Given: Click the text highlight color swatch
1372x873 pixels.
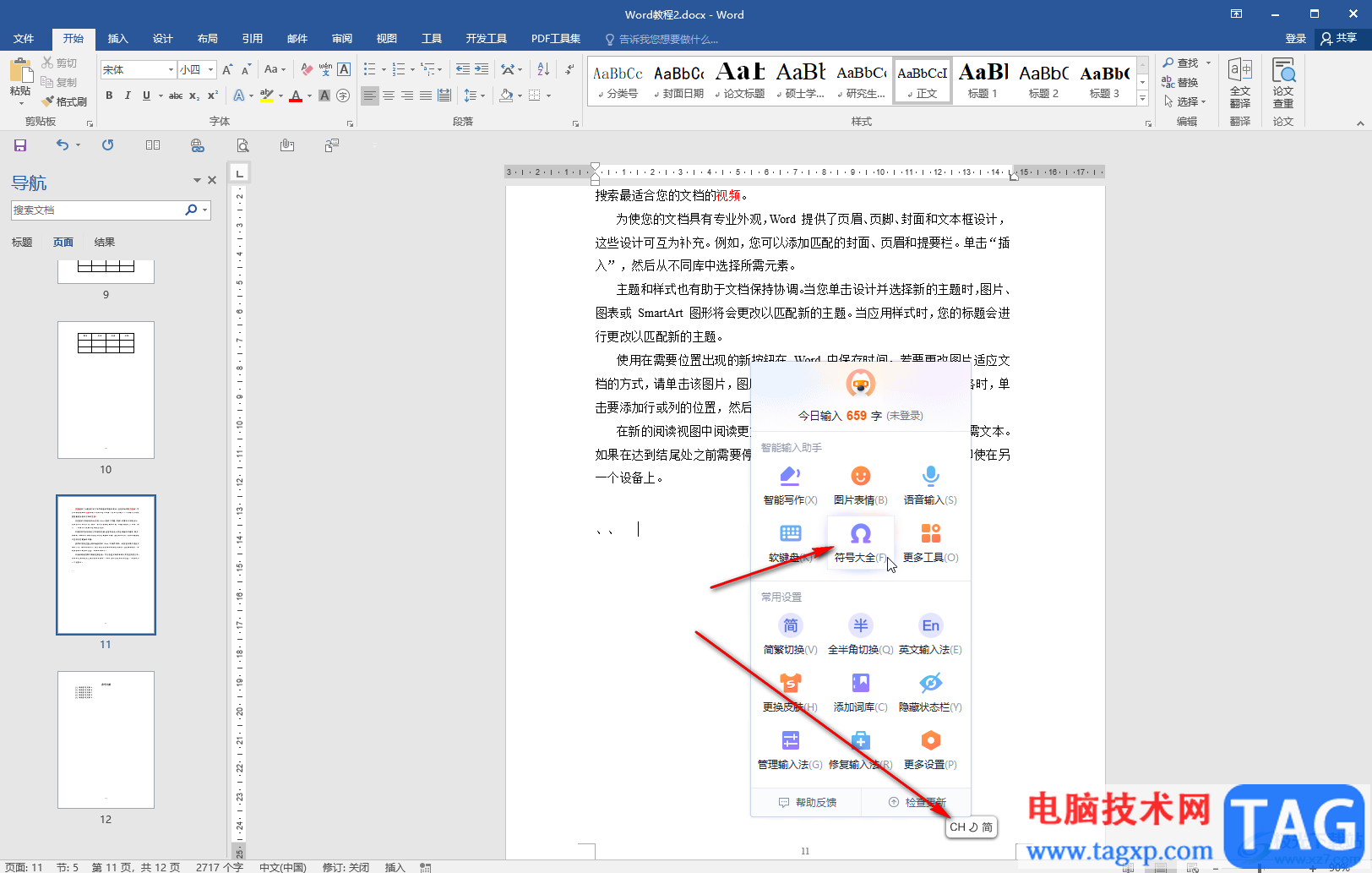Looking at the screenshot, I should (267, 95).
